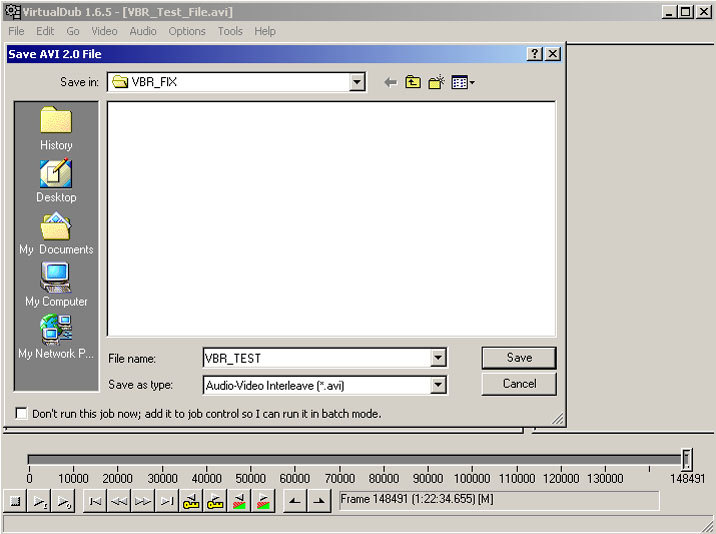Click the Frame 148491 position readout
This screenshot has width=716, height=534.
pyautogui.click(x=499, y=500)
